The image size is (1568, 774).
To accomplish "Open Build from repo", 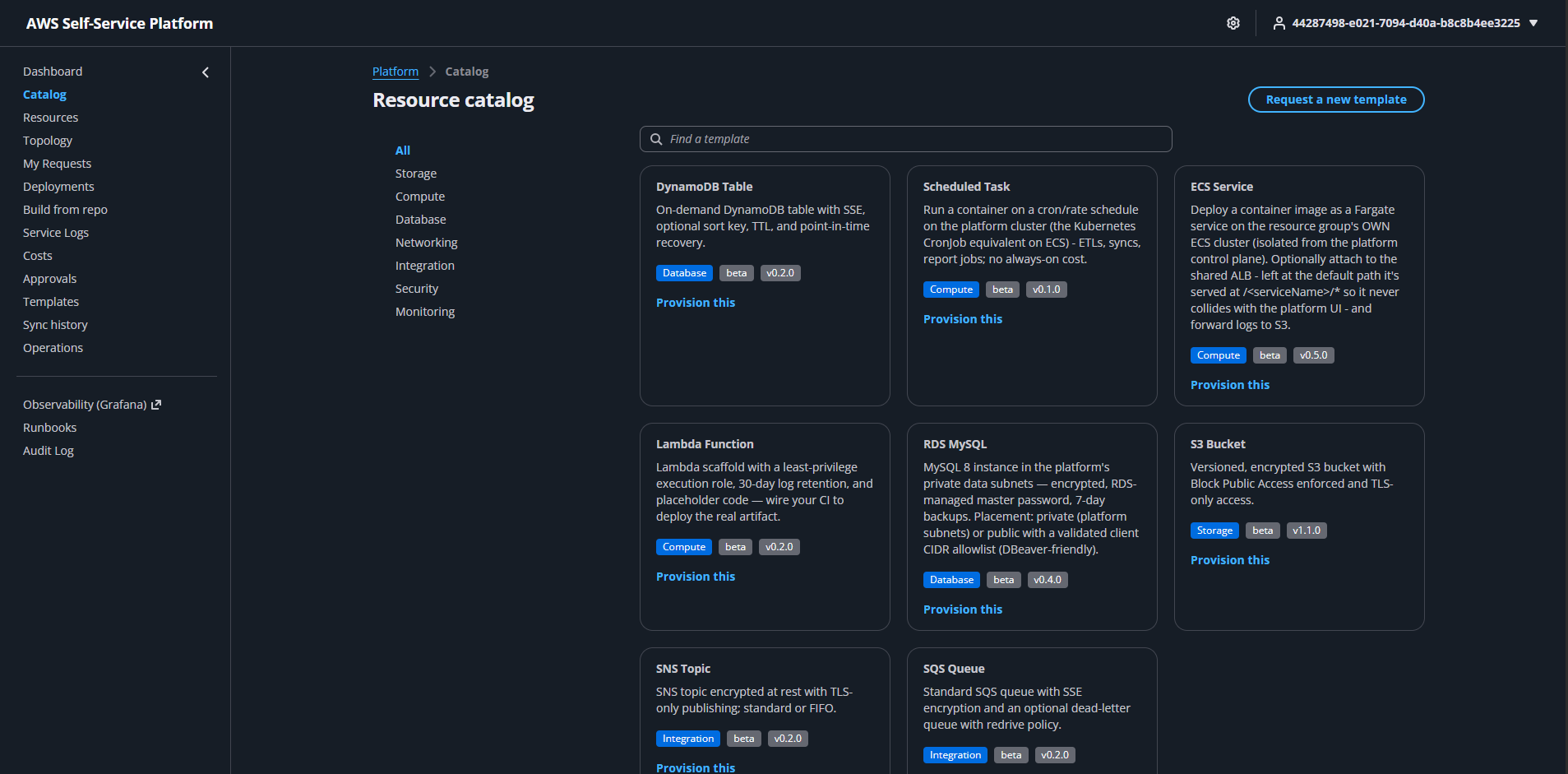I will (x=65, y=210).
